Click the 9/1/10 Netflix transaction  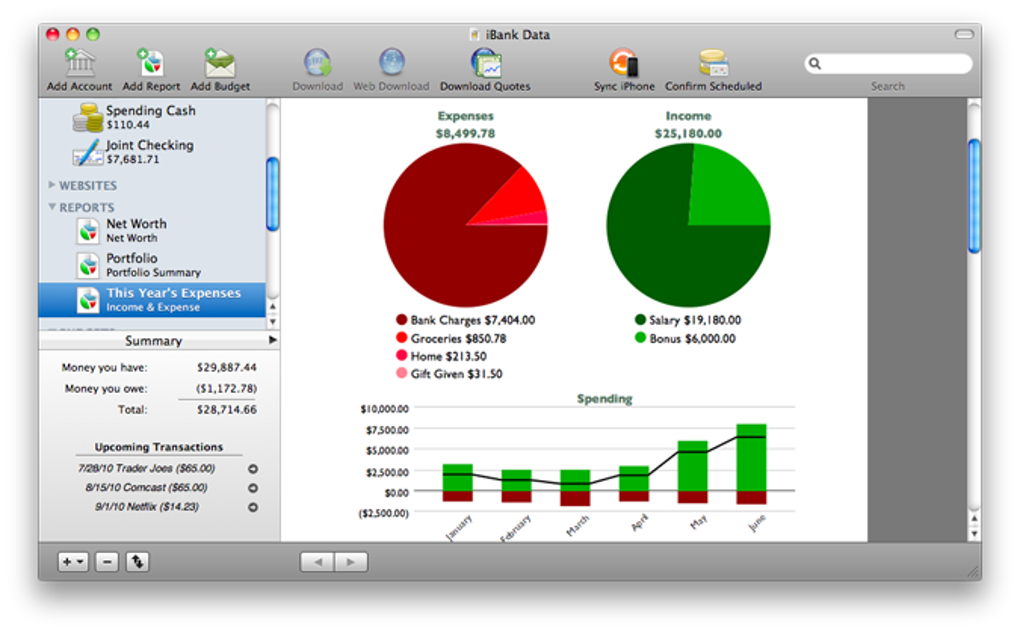click(146, 507)
